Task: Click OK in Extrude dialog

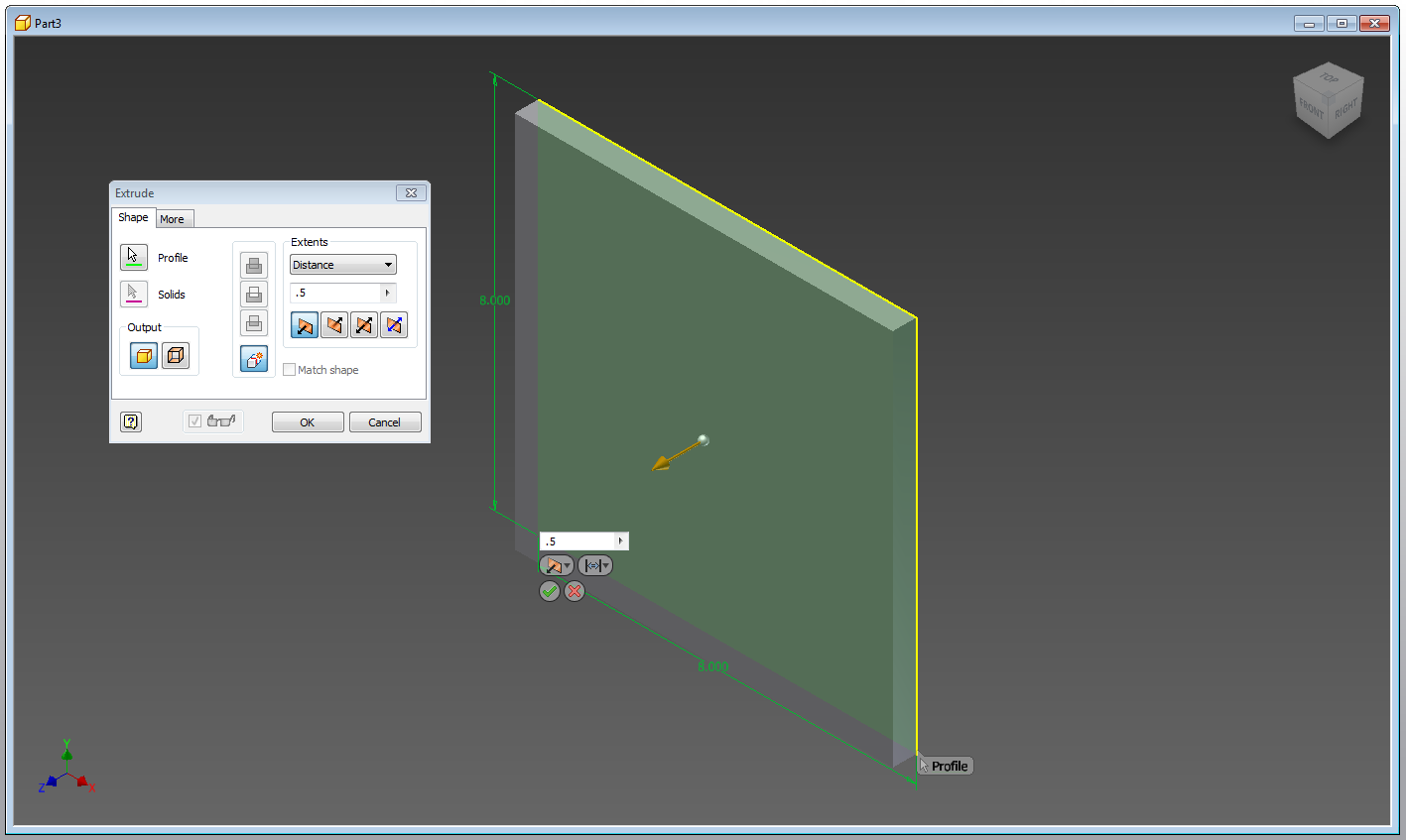Action: (x=308, y=421)
